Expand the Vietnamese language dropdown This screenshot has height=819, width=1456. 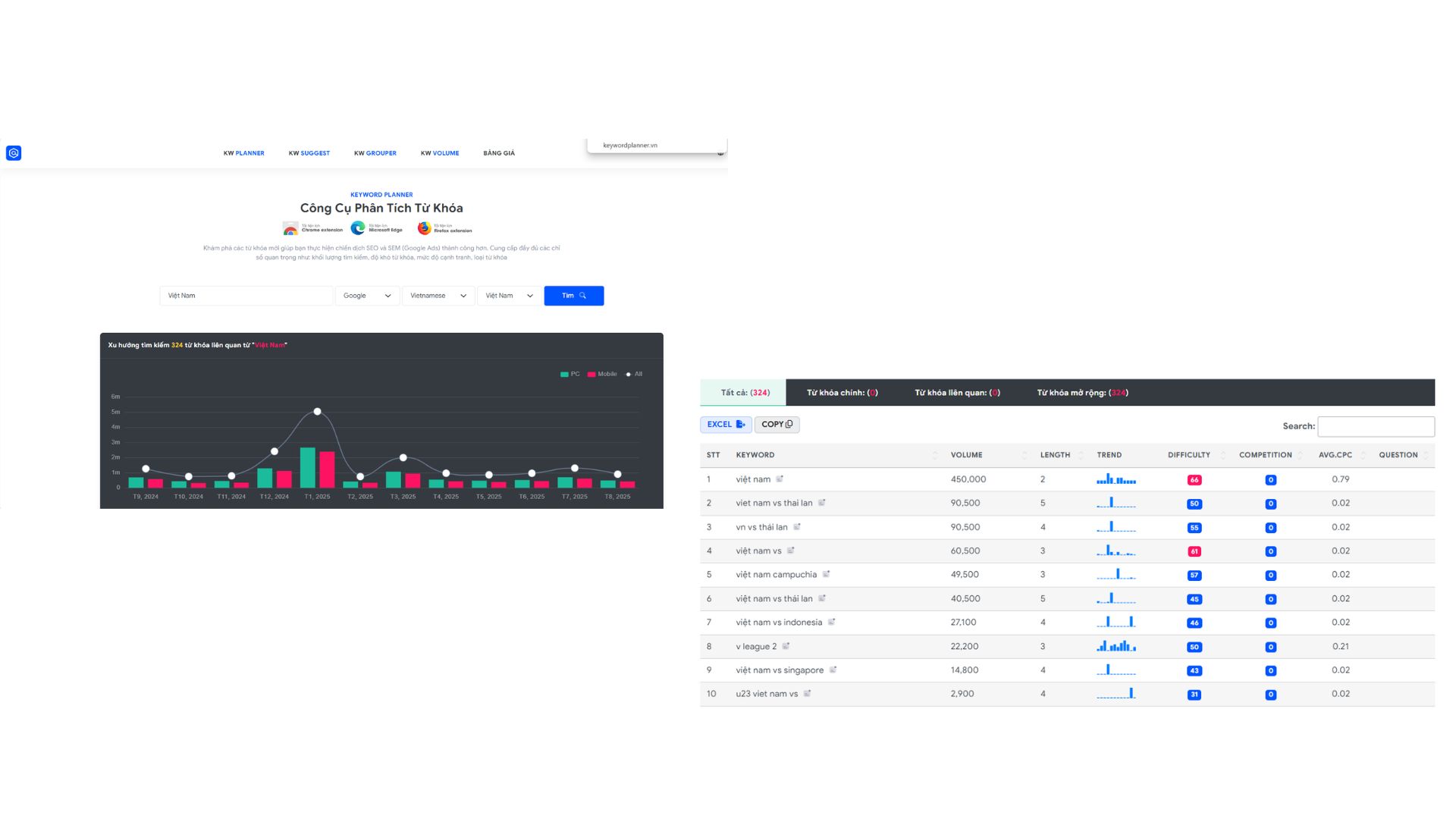438,296
